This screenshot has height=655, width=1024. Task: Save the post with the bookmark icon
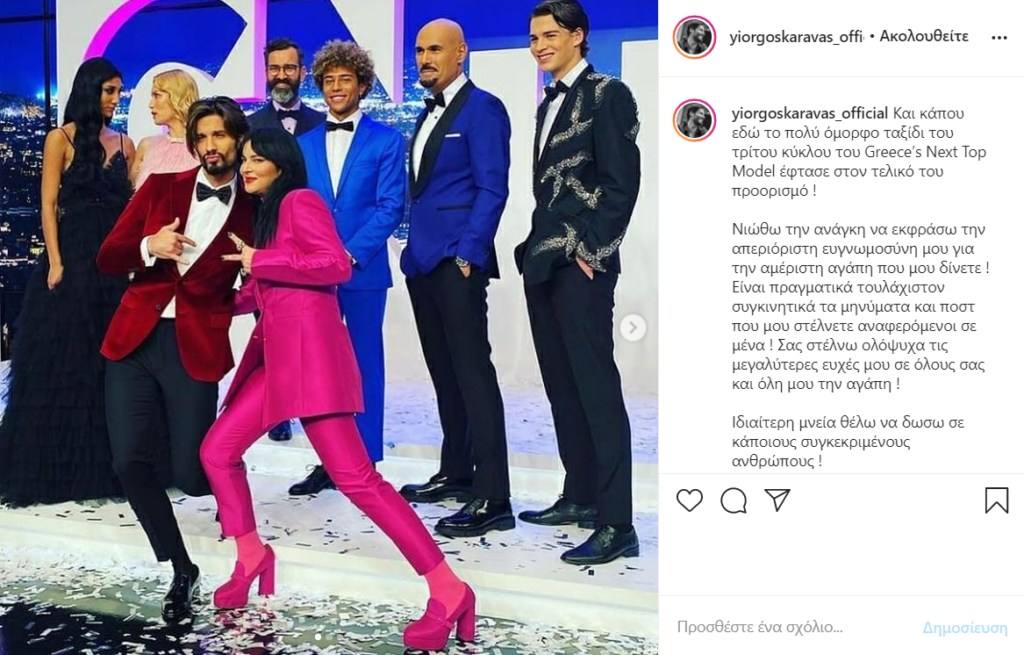point(997,500)
